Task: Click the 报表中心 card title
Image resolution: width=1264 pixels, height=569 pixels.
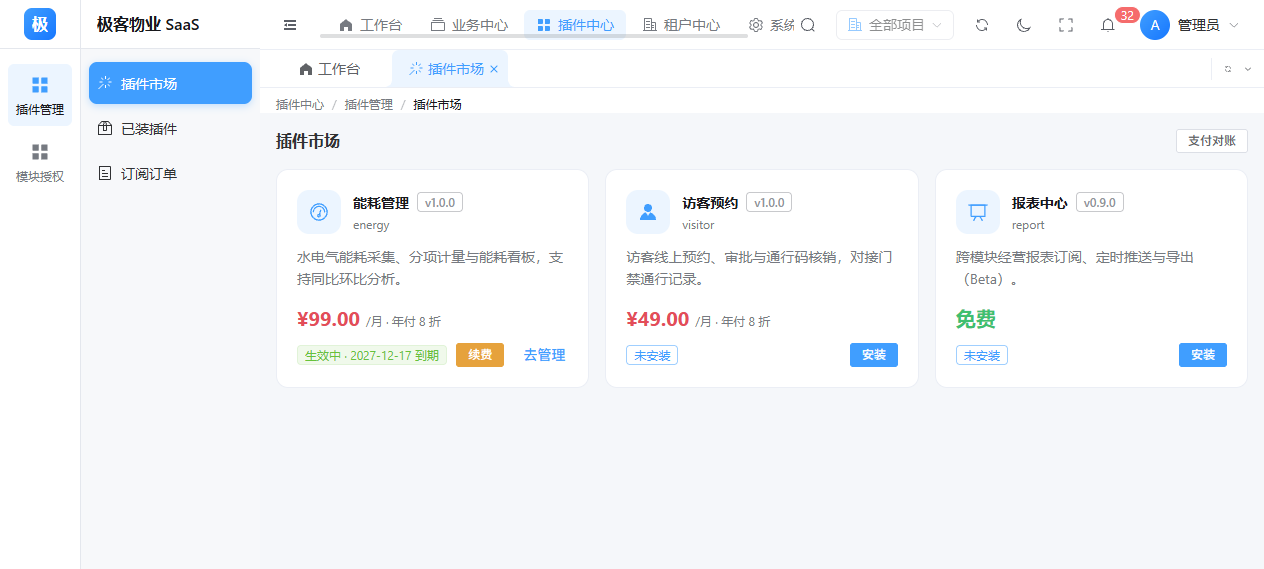Action: 1040,203
